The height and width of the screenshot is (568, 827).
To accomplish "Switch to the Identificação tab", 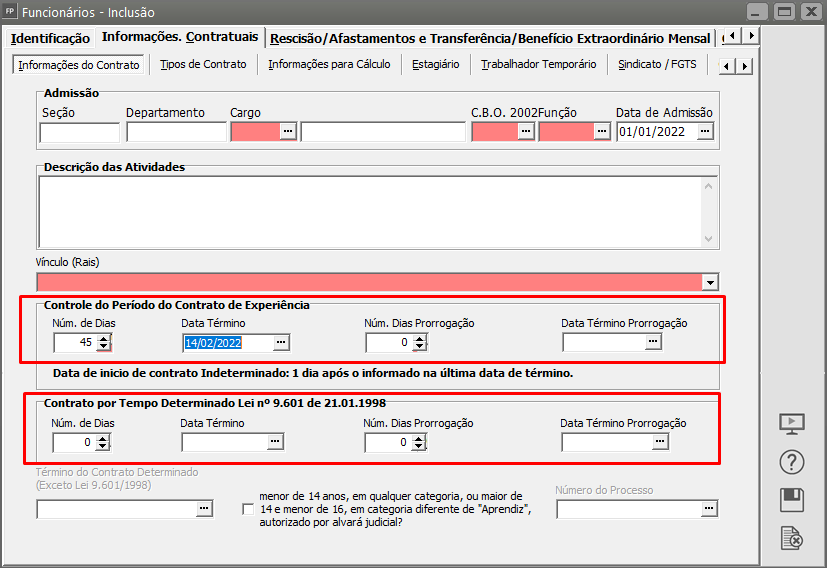I will 50,38.
